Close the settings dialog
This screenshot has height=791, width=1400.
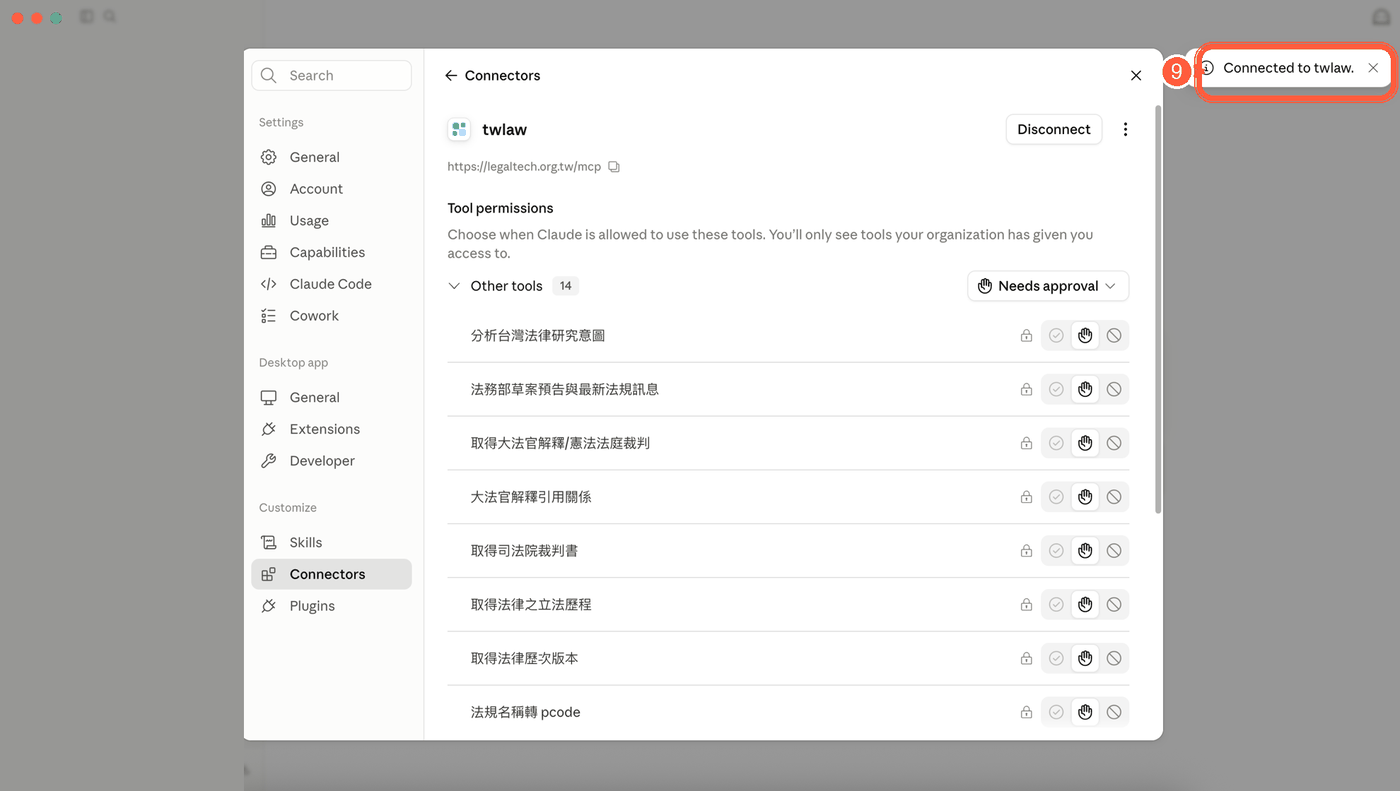tap(1136, 76)
